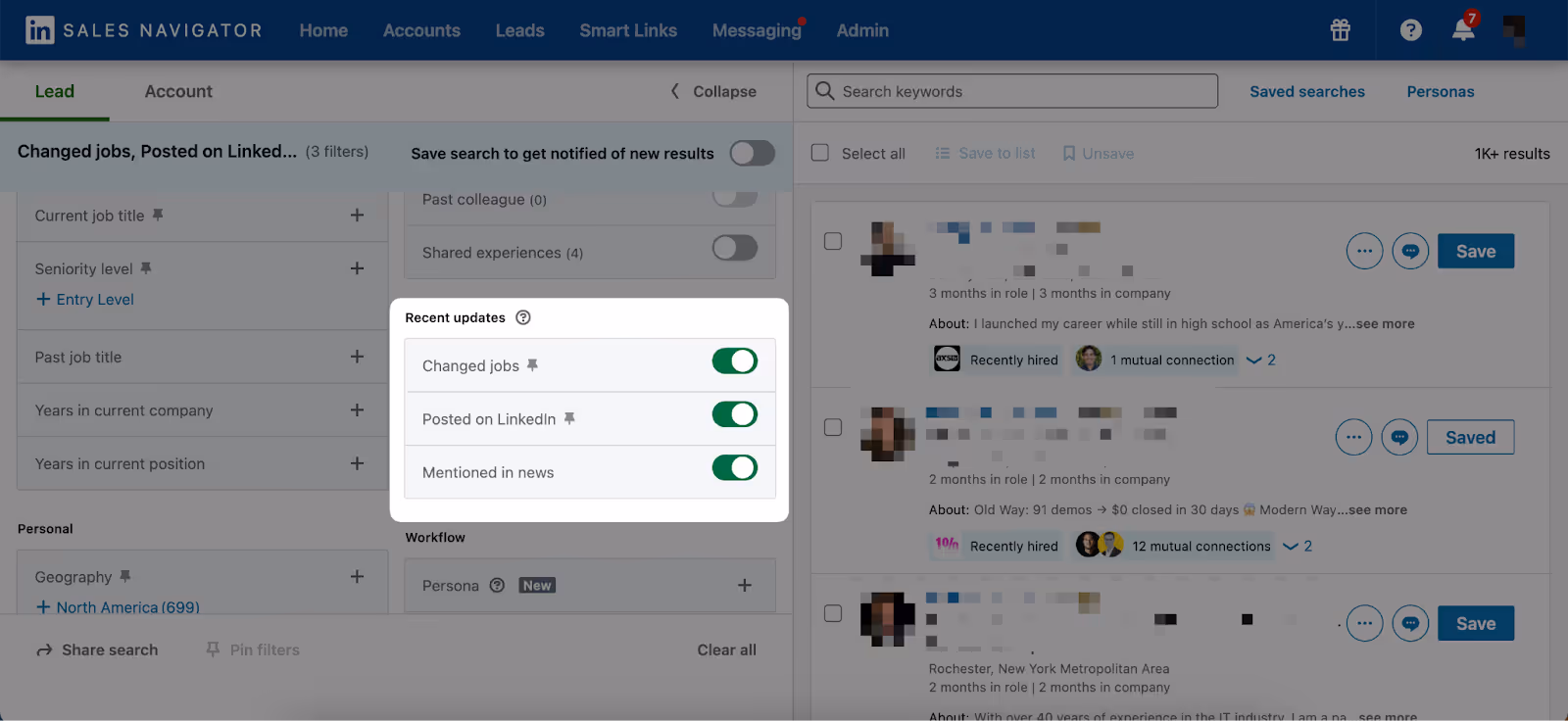This screenshot has height=721, width=1568.
Task: Expand Years in current position filter
Action: pyautogui.click(x=357, y=463)
